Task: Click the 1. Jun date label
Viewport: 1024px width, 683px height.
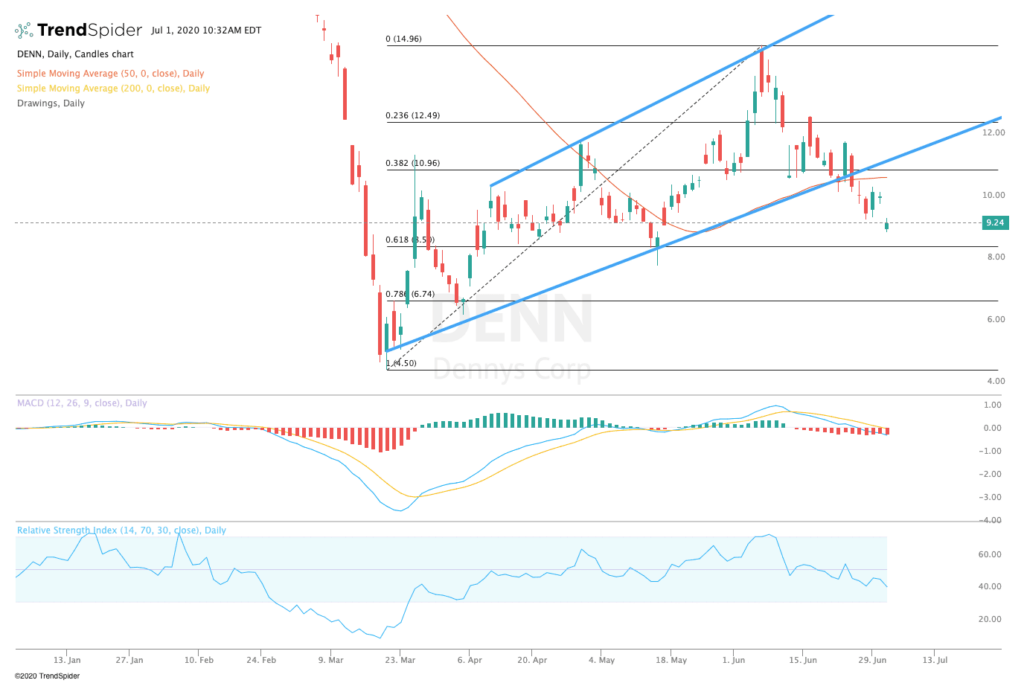Action: click(x=733, y=660)
